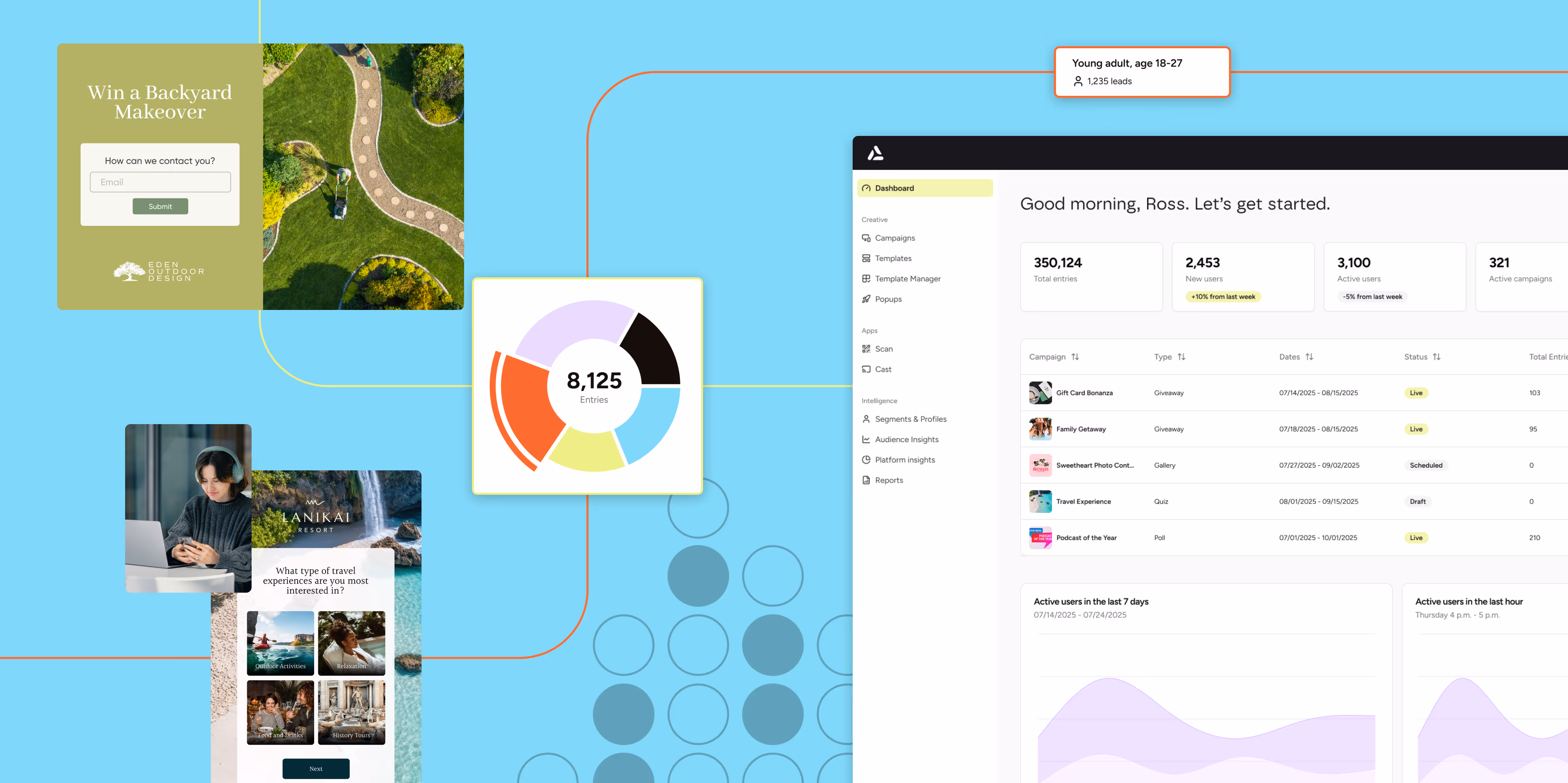The height and width of the screenshot is (783, 1568).
Task: Click the Templates sidebar icon
Action: tap(866, 258)
